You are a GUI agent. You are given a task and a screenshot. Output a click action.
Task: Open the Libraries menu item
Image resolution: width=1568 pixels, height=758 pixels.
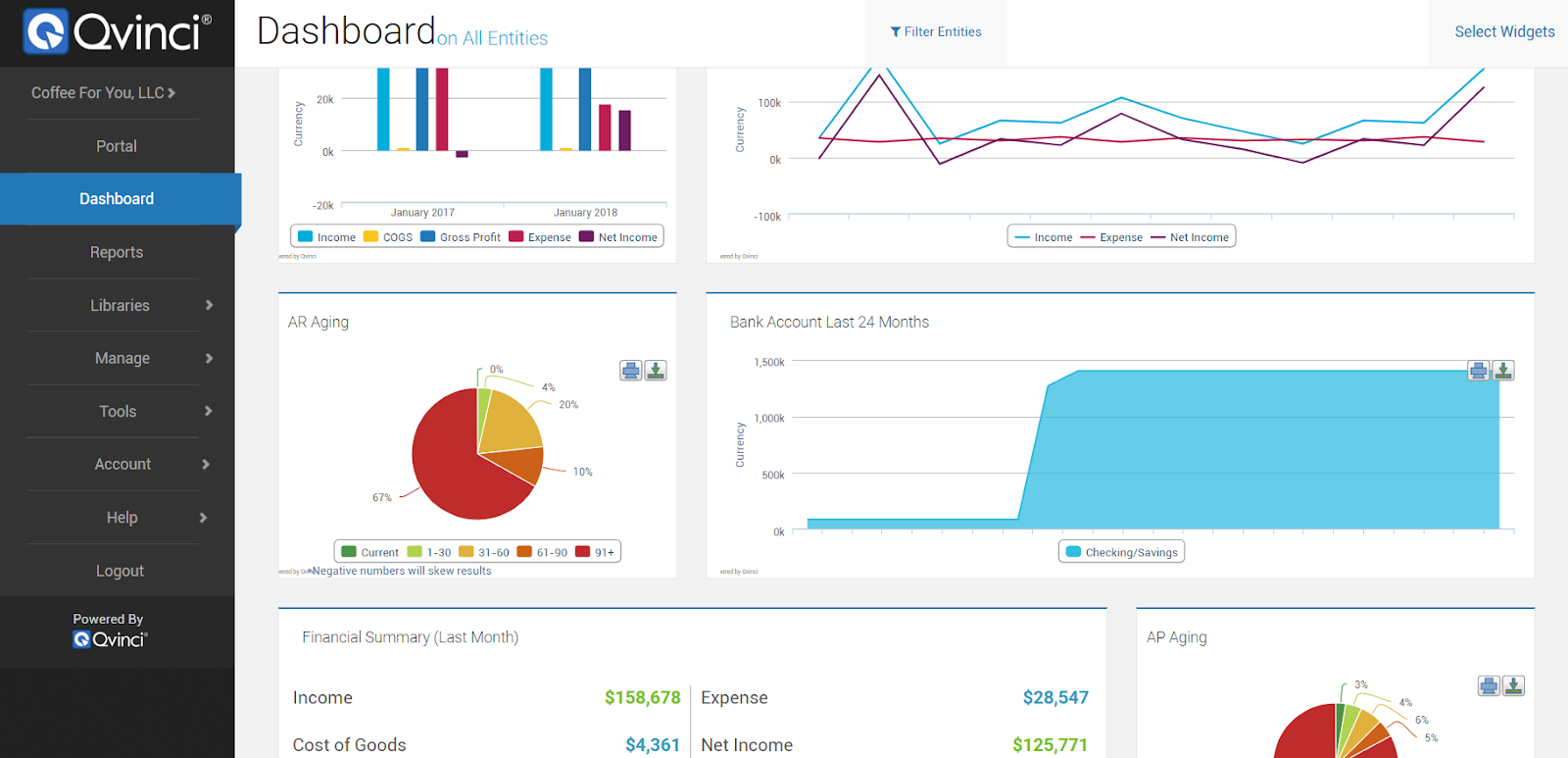(120, 305)
